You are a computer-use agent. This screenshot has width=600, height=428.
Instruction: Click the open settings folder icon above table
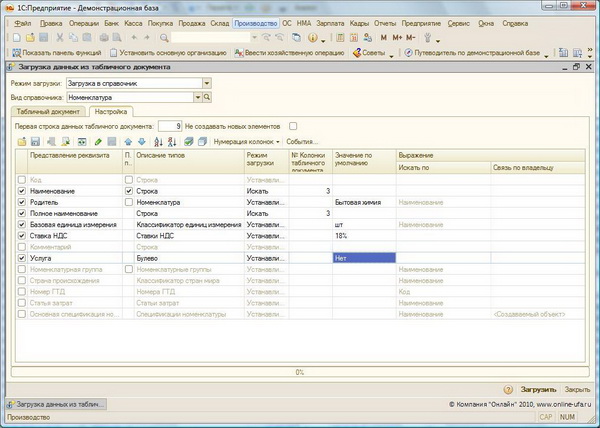point(22,142)
